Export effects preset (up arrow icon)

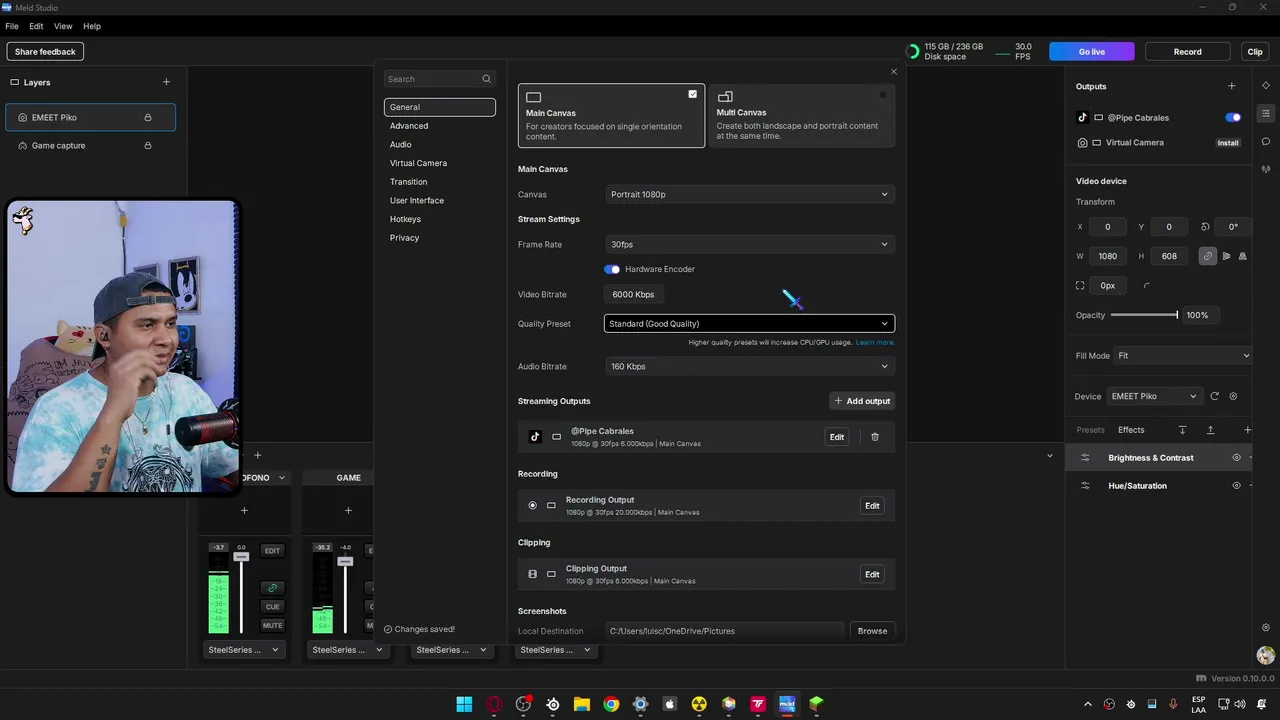[1210, 430]
